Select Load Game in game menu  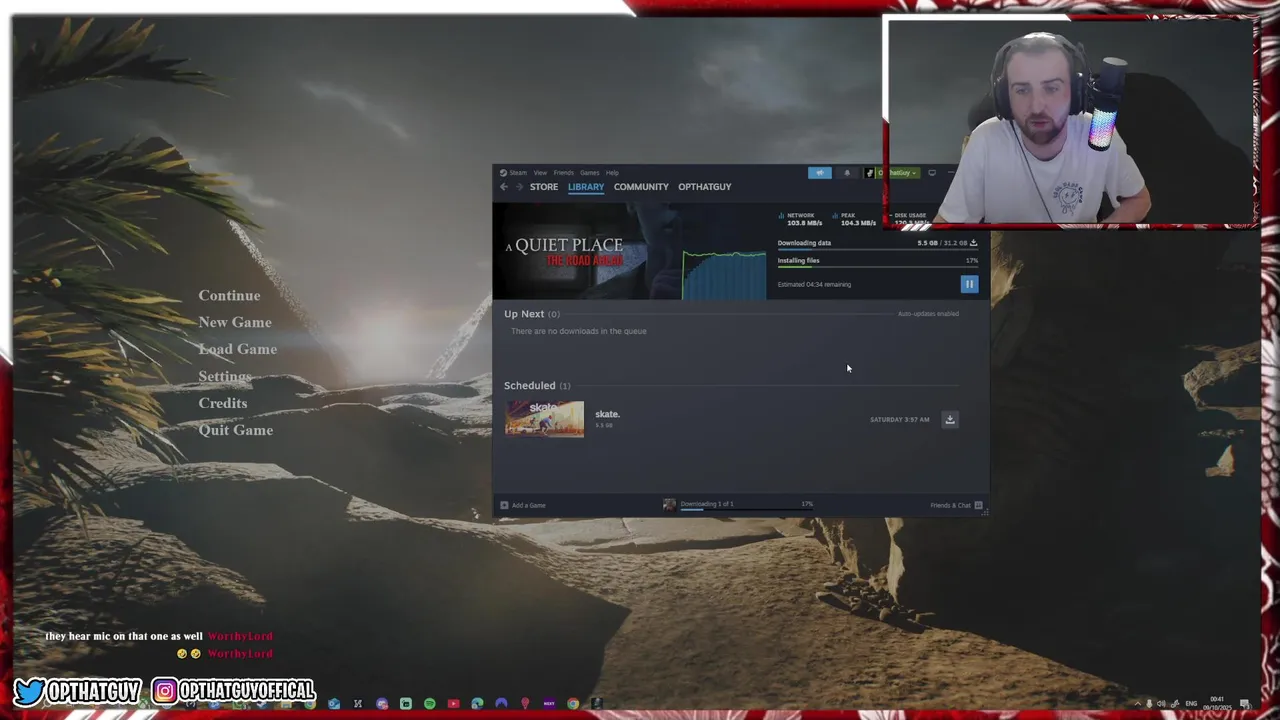point(237,349)
